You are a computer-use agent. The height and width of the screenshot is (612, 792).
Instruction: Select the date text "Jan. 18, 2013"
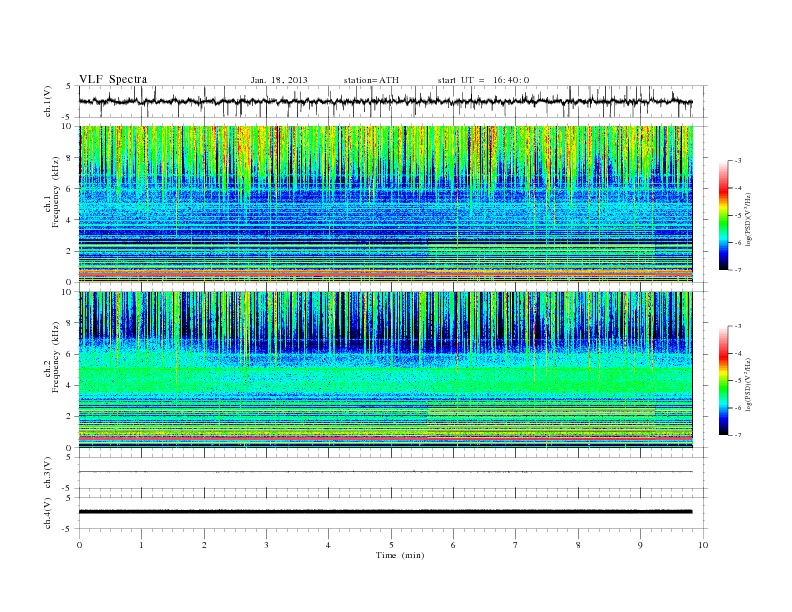[279, 80]
